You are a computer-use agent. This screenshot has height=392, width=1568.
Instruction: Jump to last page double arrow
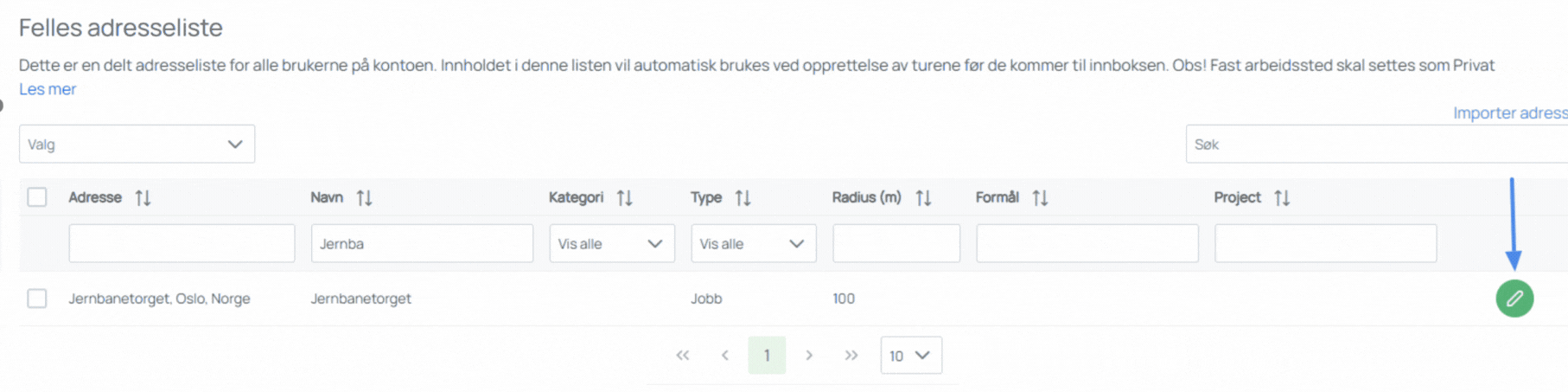click(851, 356)
